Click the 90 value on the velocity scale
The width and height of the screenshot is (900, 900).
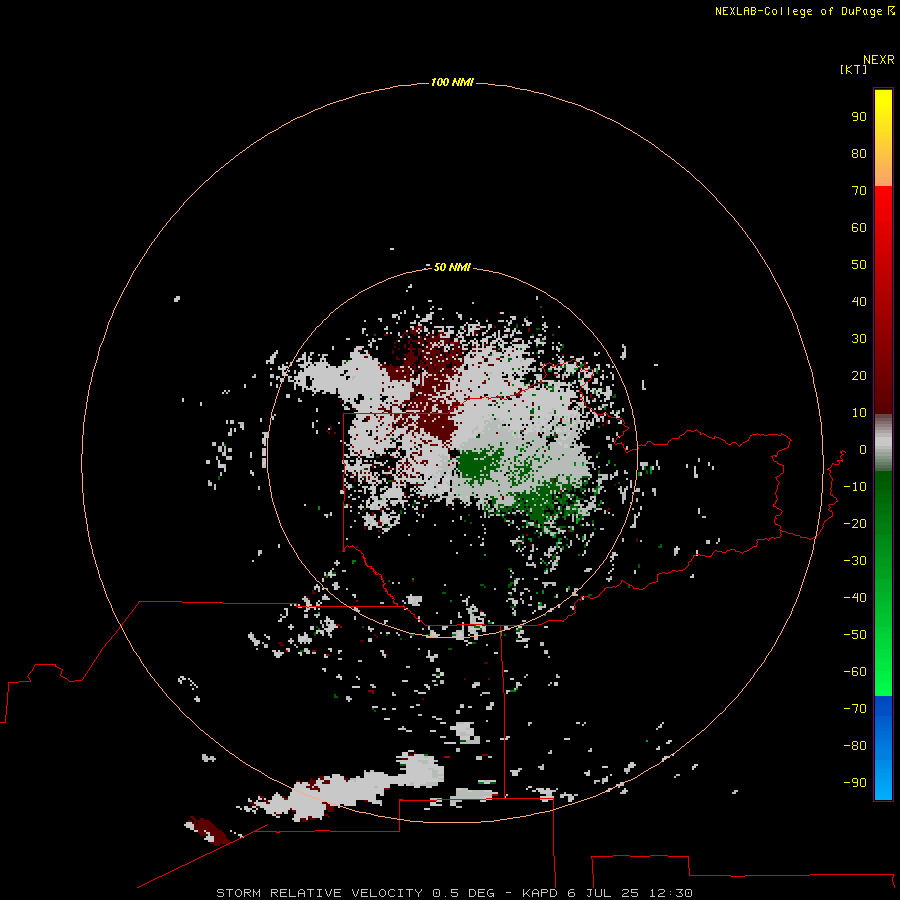[859, 117]
